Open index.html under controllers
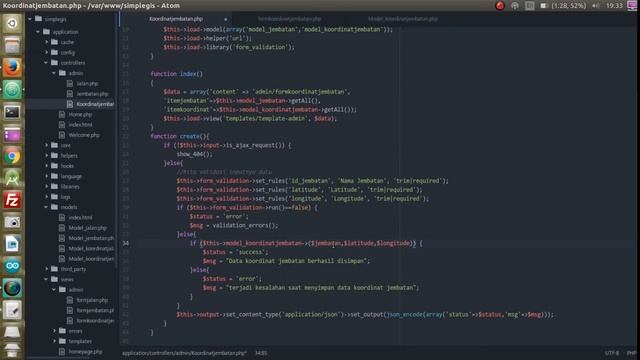 [x=80, y=124]
